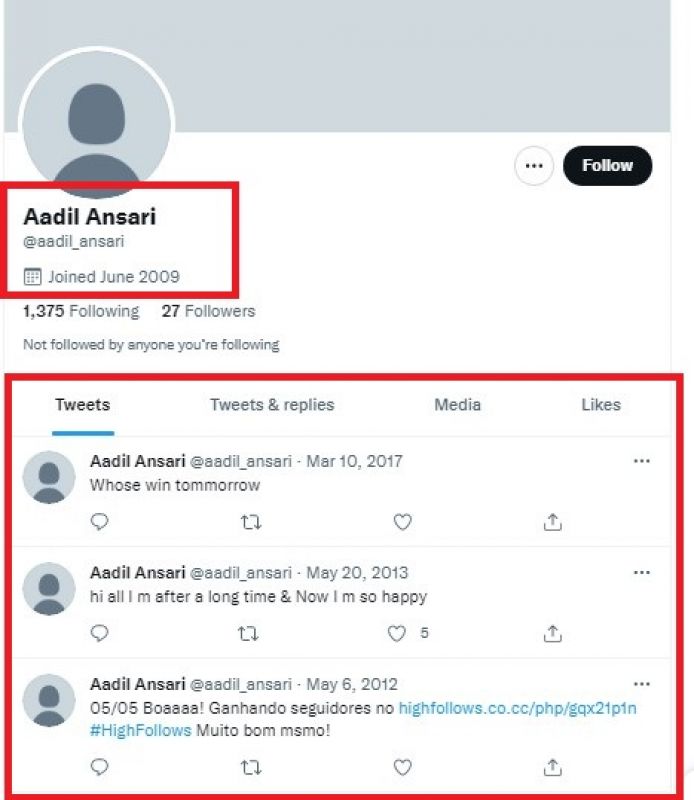Screen dimensions: 694x800
Task: Switch to the Media tab
Action: [x=457, y=405]
